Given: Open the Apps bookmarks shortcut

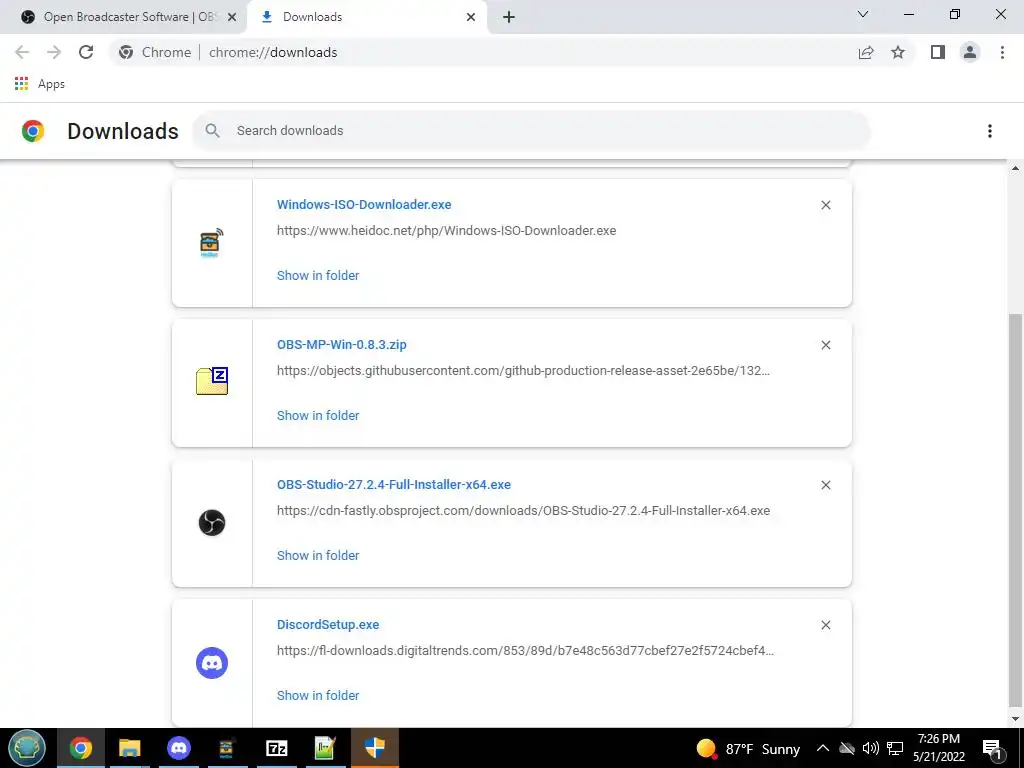Looking at the screenshot, I should 39,84.
